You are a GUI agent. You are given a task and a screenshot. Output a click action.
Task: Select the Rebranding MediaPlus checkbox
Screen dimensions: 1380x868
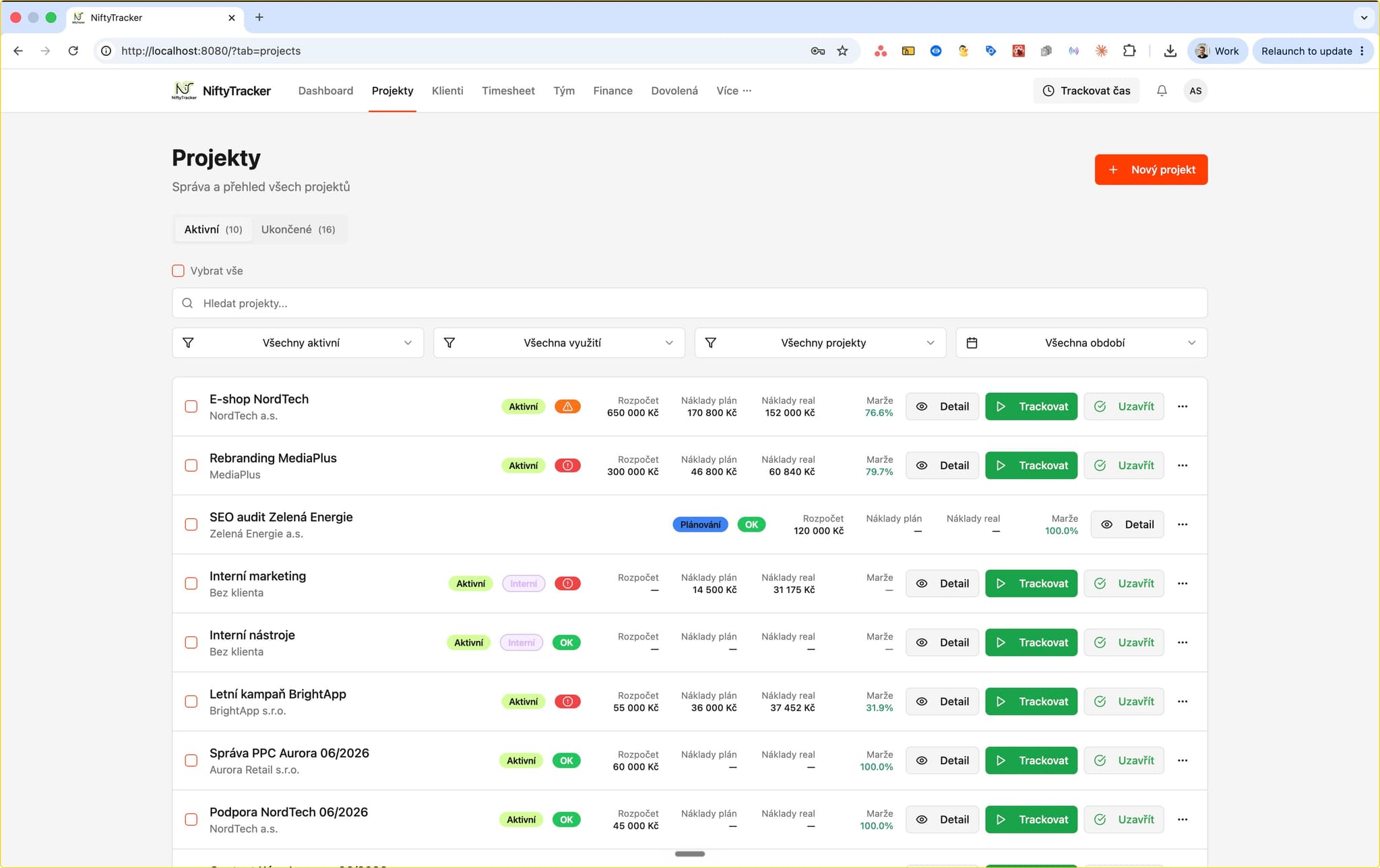[191, 466]
